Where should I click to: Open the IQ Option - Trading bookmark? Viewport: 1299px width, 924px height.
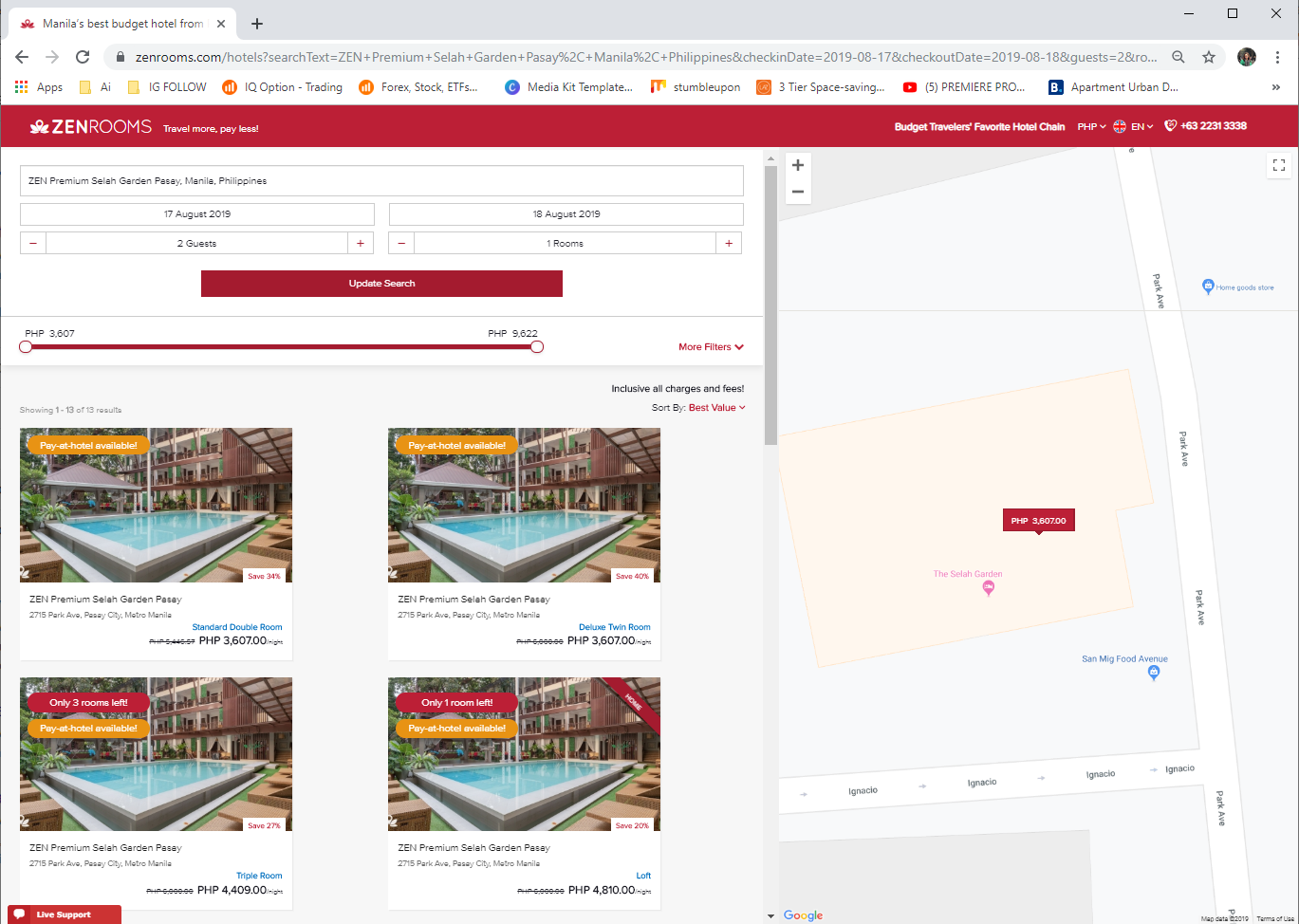tap(282, 87)
